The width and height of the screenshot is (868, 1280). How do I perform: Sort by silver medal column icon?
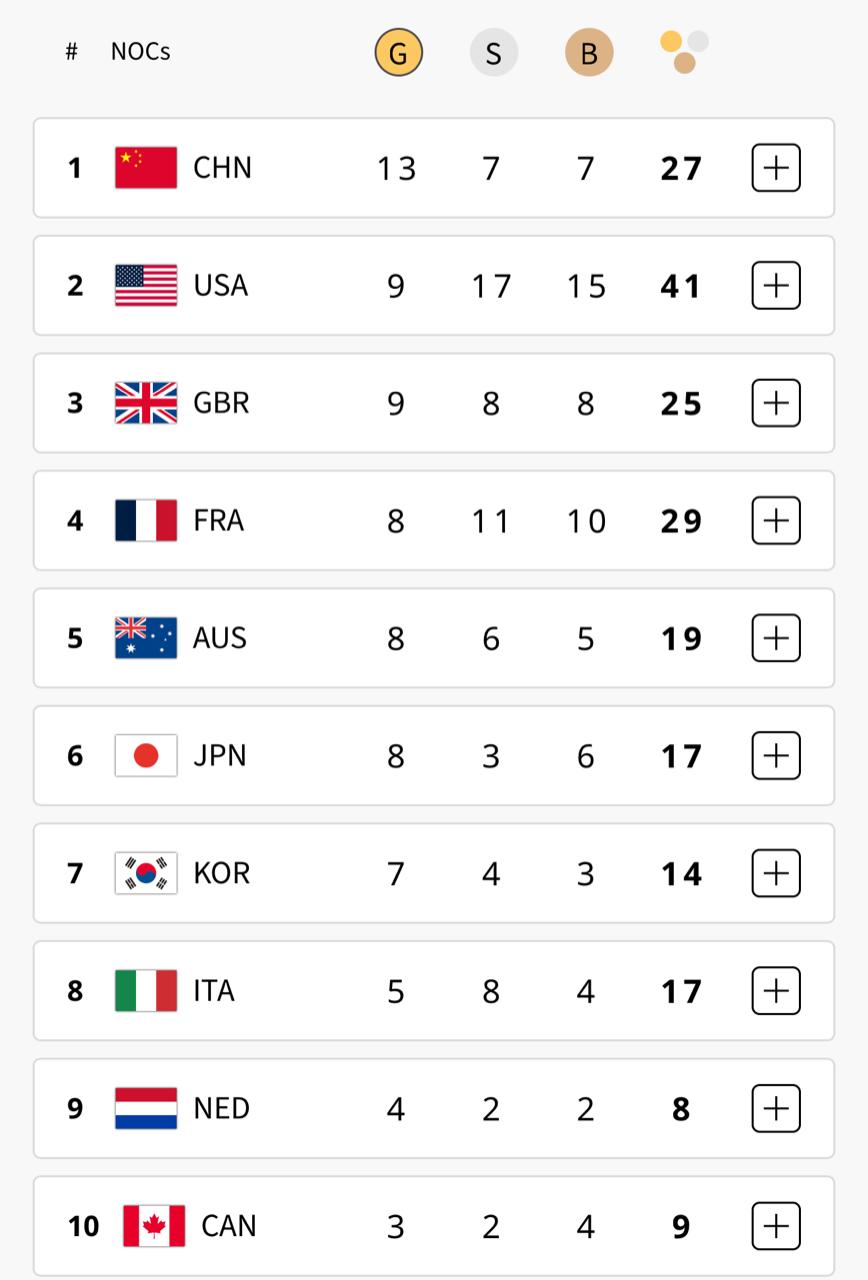tap(493, 53)
